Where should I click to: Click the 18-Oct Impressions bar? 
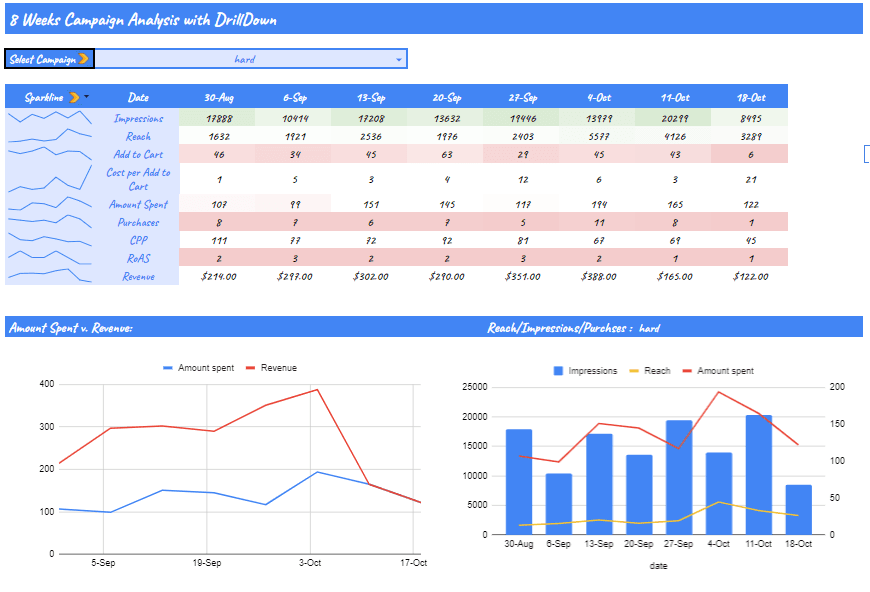click(x=798, y=509)
